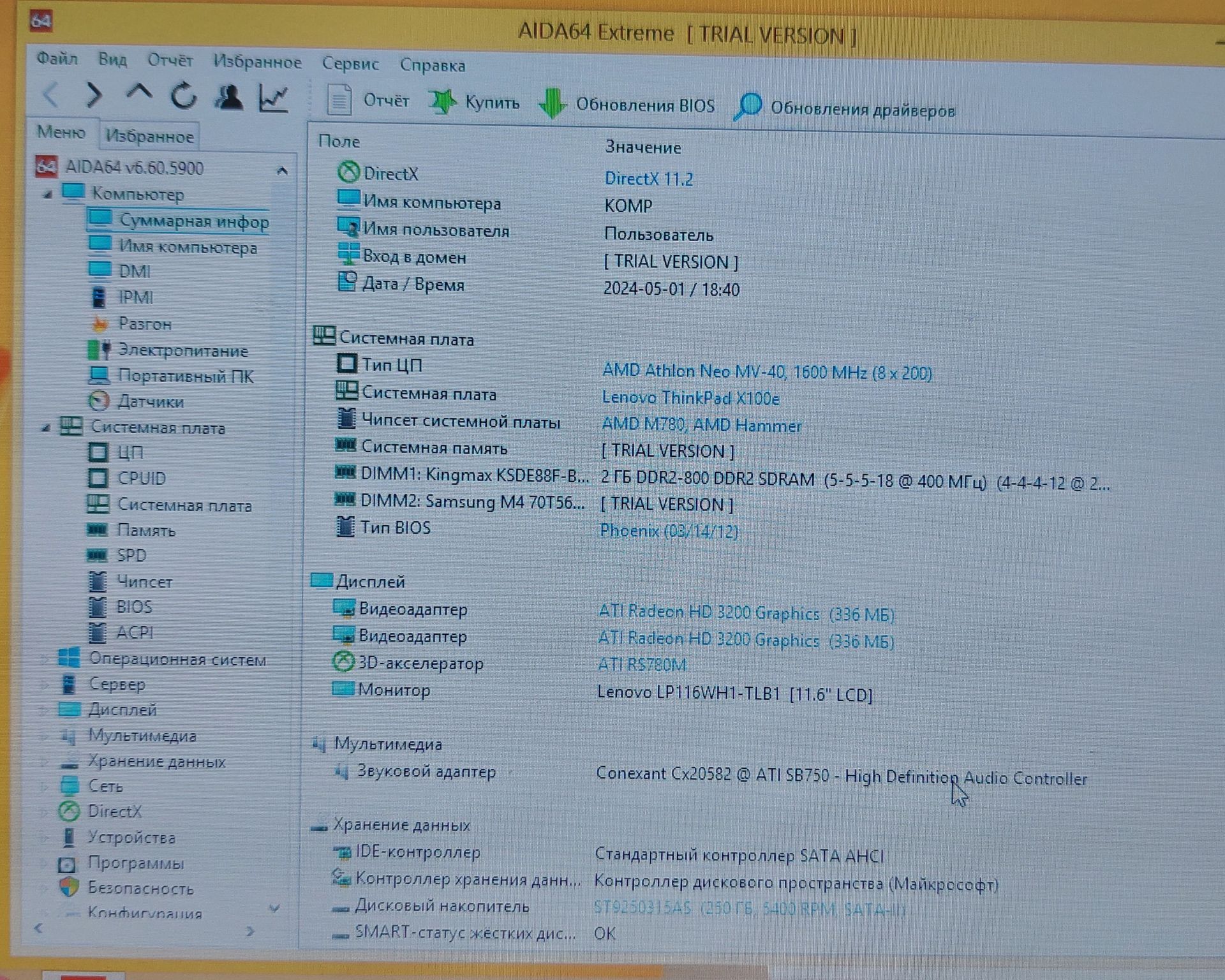1225x980 pixels.
Task: Select the Датчики sensor icon in tree
Action: [98, 401]
